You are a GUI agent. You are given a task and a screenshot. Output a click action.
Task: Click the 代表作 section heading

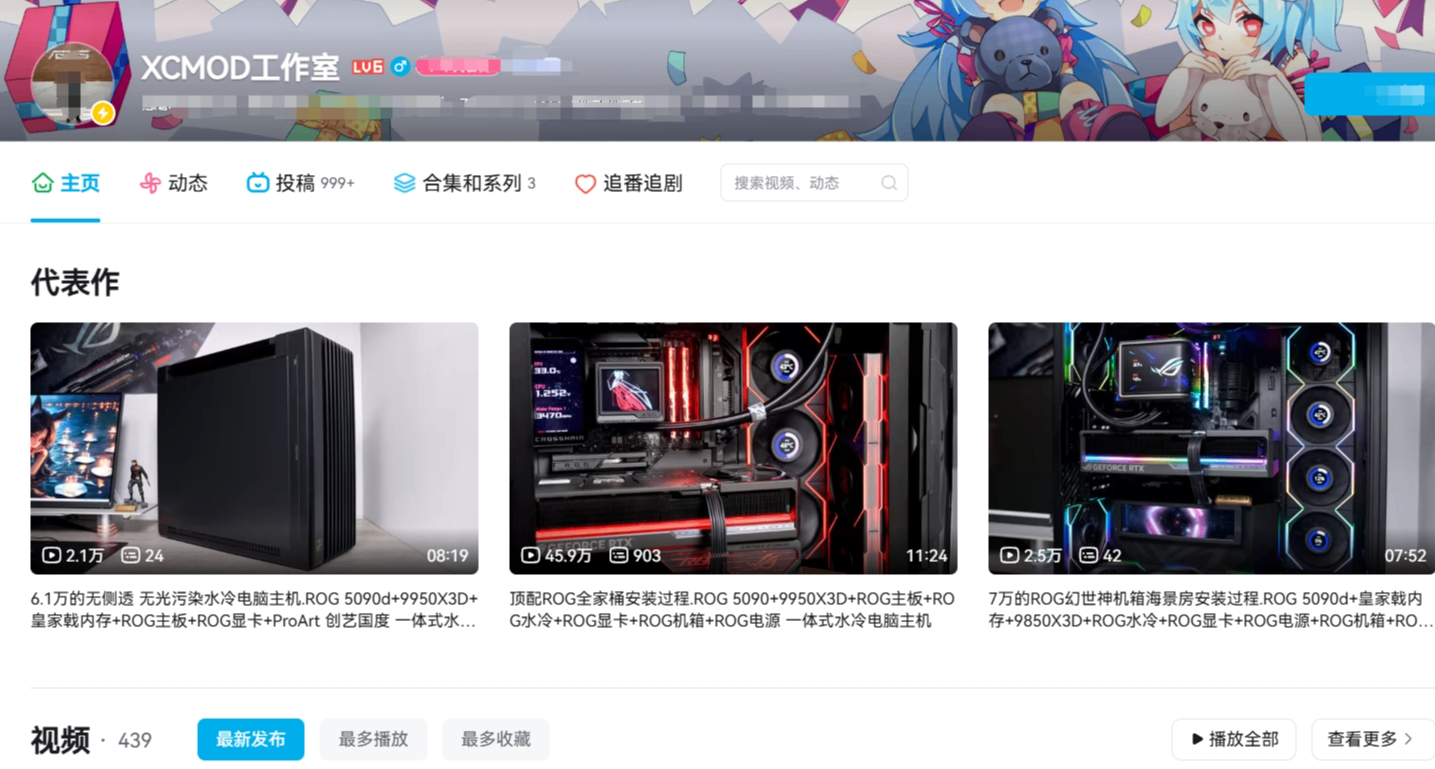[75, 282]
